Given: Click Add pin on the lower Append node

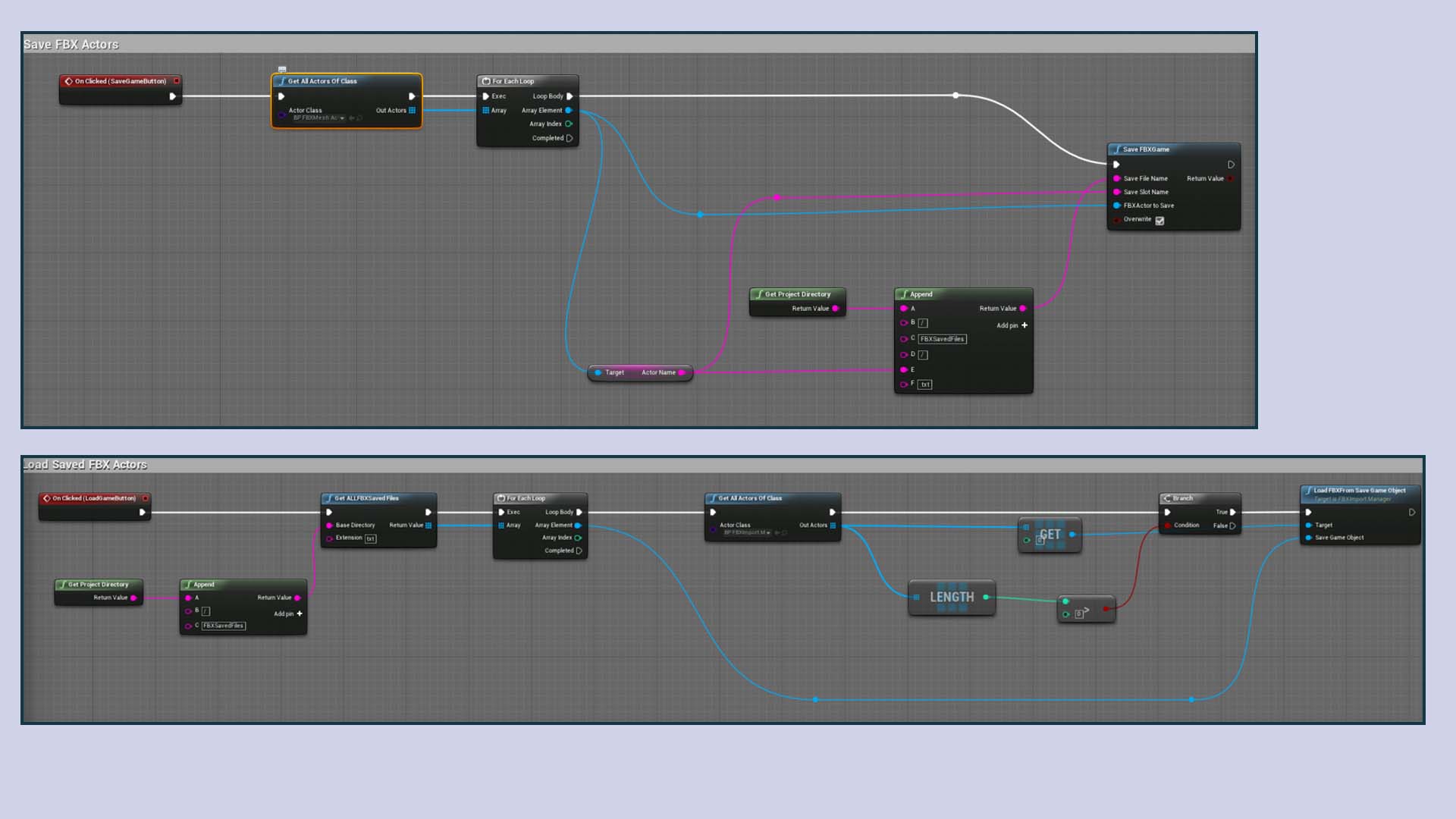Looking at the screenshot, I should pyautogui.click(x=300, y=613).
